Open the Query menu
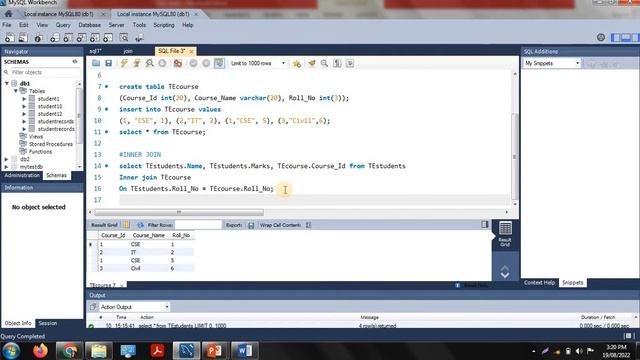Screen dimensions: 640x360 click(63, 25)
